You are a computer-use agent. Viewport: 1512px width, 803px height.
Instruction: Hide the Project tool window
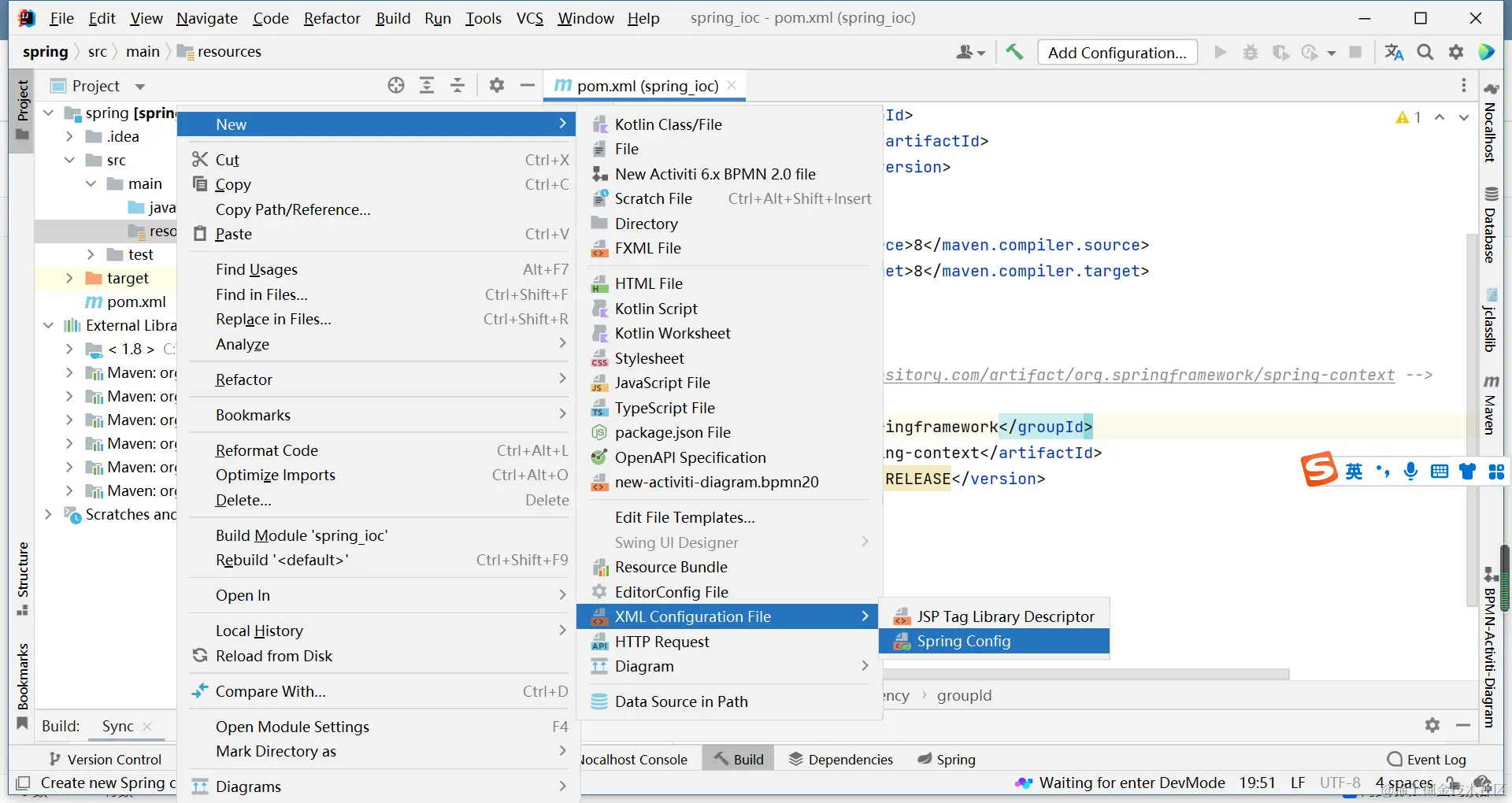point(528,85)
